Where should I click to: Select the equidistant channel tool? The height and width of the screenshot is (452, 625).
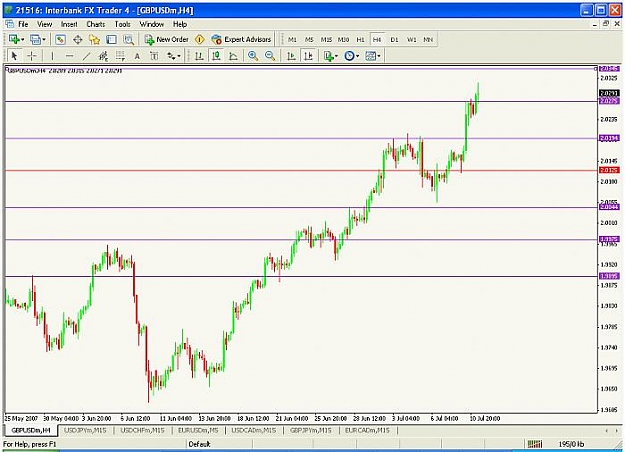pos(103,56)
